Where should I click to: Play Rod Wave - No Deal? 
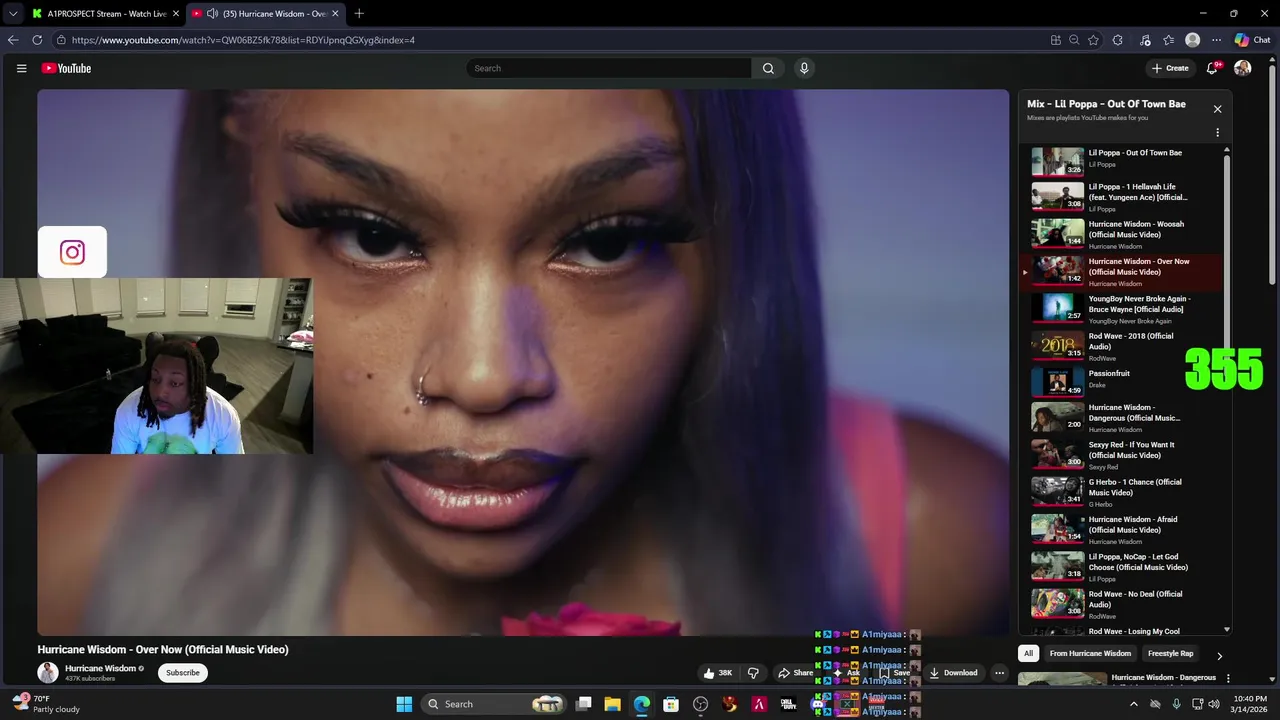1124,604
